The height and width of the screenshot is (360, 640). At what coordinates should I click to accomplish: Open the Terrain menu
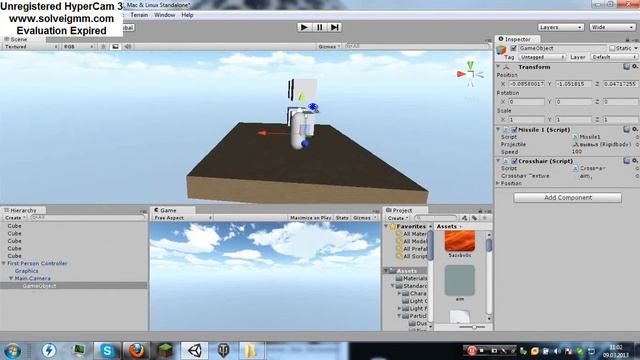coord(139,15)
